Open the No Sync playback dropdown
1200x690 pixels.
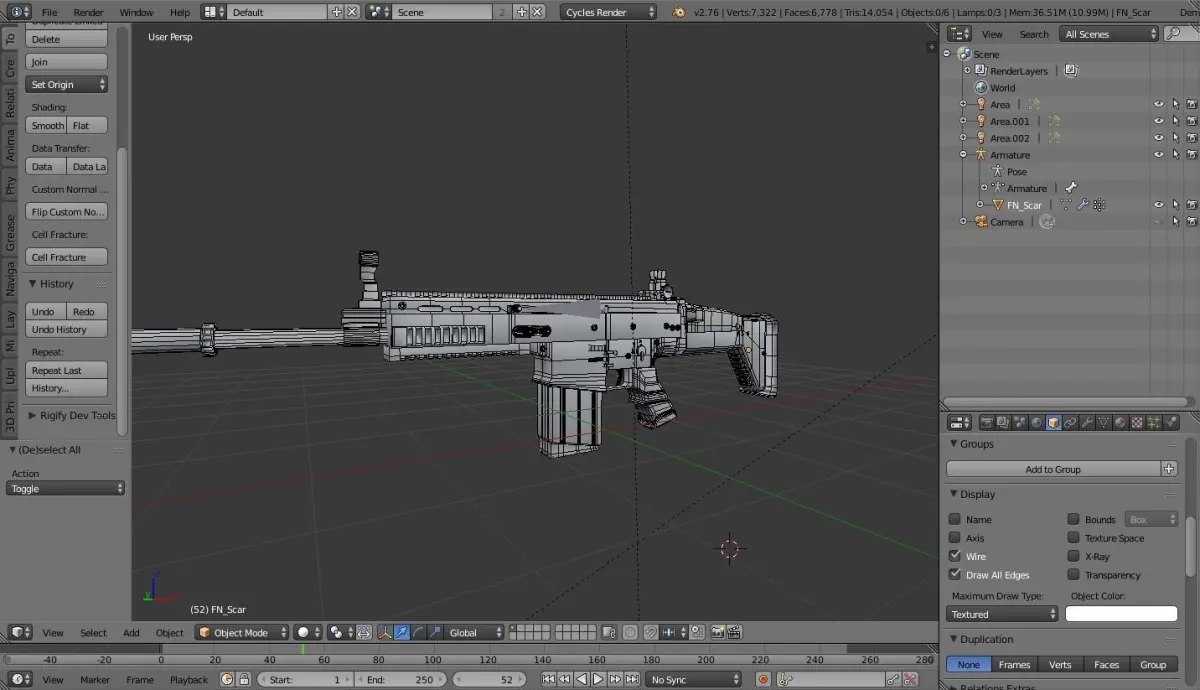(x=694, y=679)
